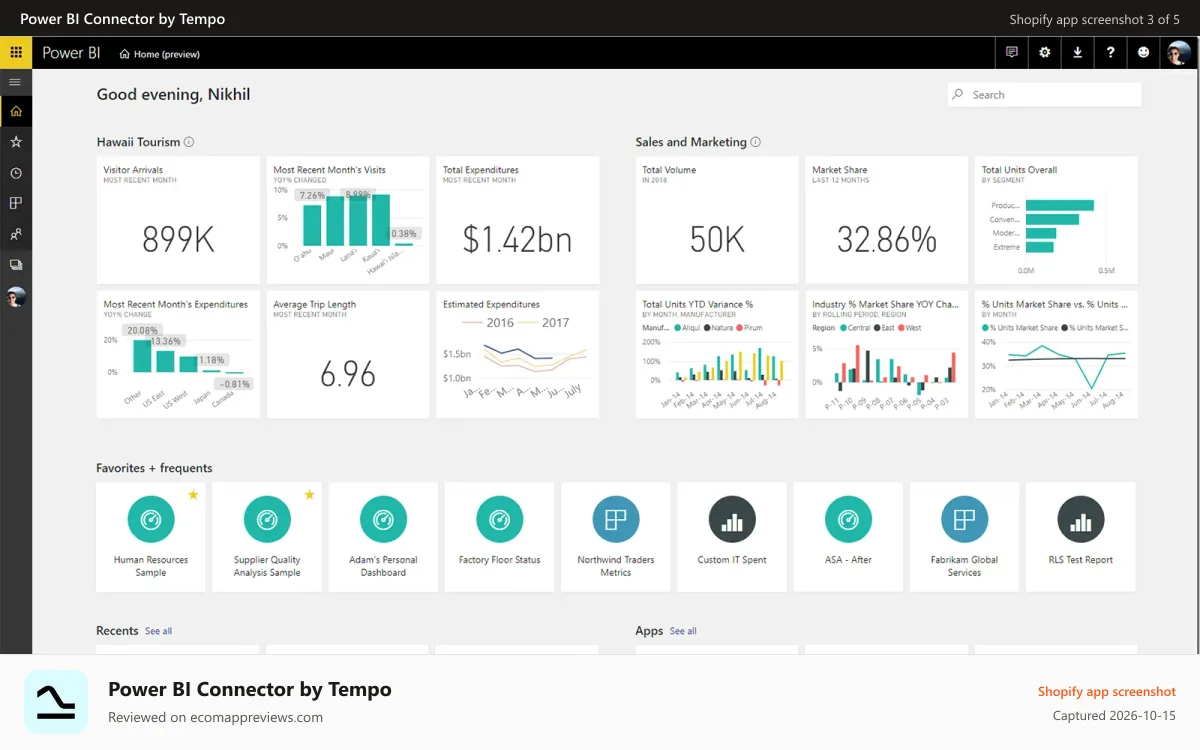Open % Units Market Share vs. tile
Viewport: 1200px width, 750px height.
tap(1056, 354)
